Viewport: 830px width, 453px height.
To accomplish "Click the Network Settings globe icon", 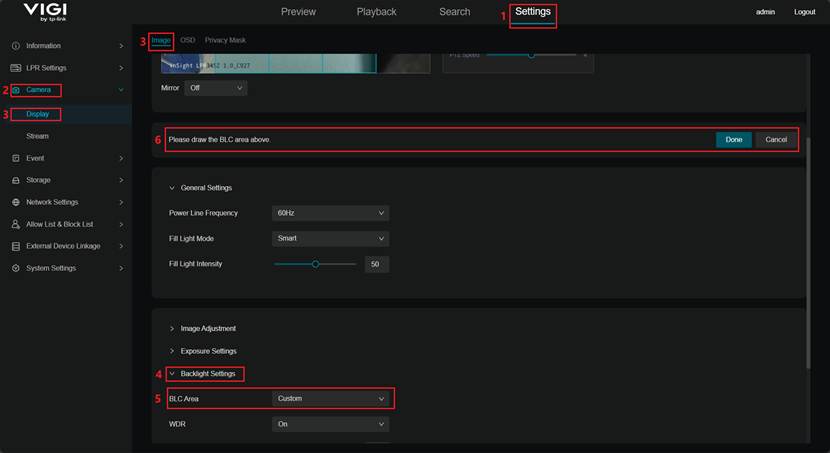I will [x=16, y=202].
